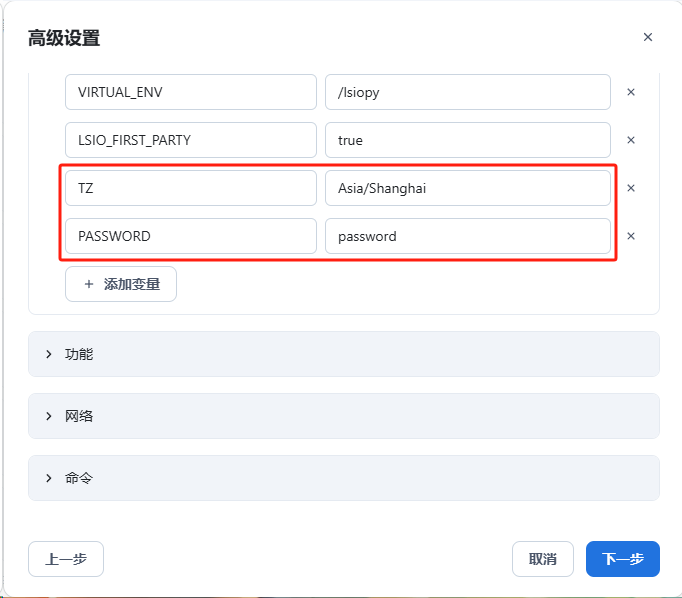Delete the TZ variable row
This screenshot has height=598, width=682.
(631, 188)
